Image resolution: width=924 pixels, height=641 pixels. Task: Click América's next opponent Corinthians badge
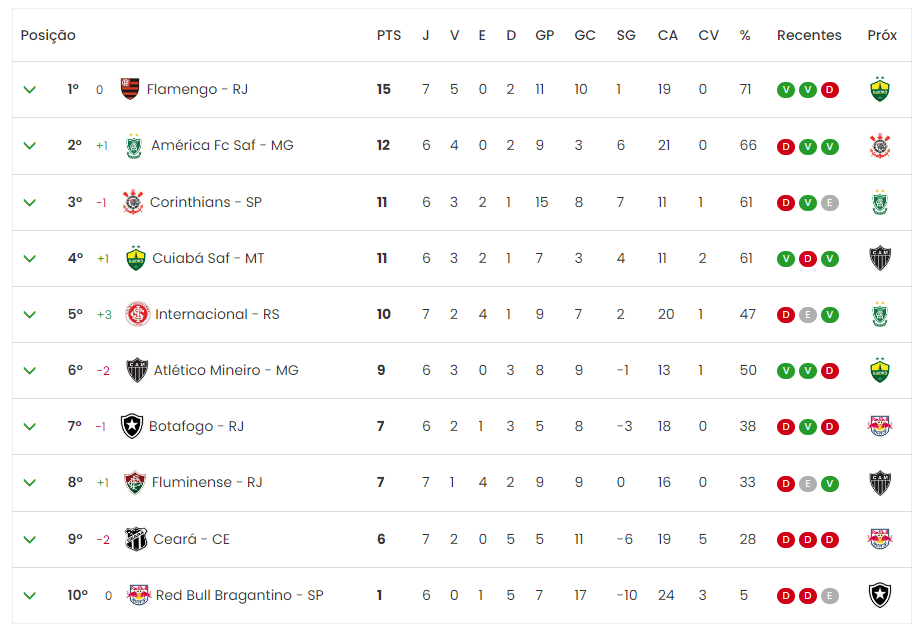880,146
